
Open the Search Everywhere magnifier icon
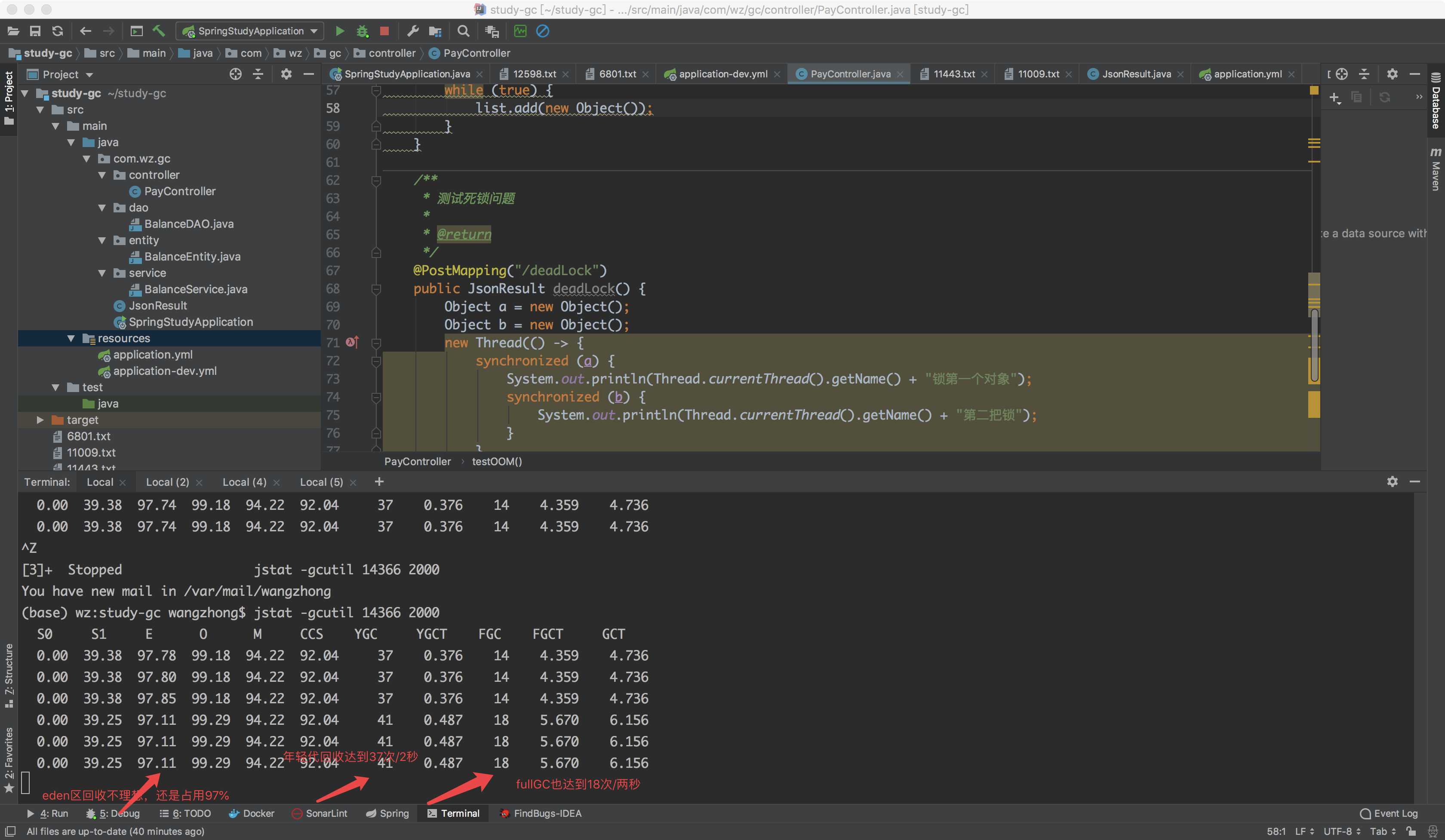(463, 31)
